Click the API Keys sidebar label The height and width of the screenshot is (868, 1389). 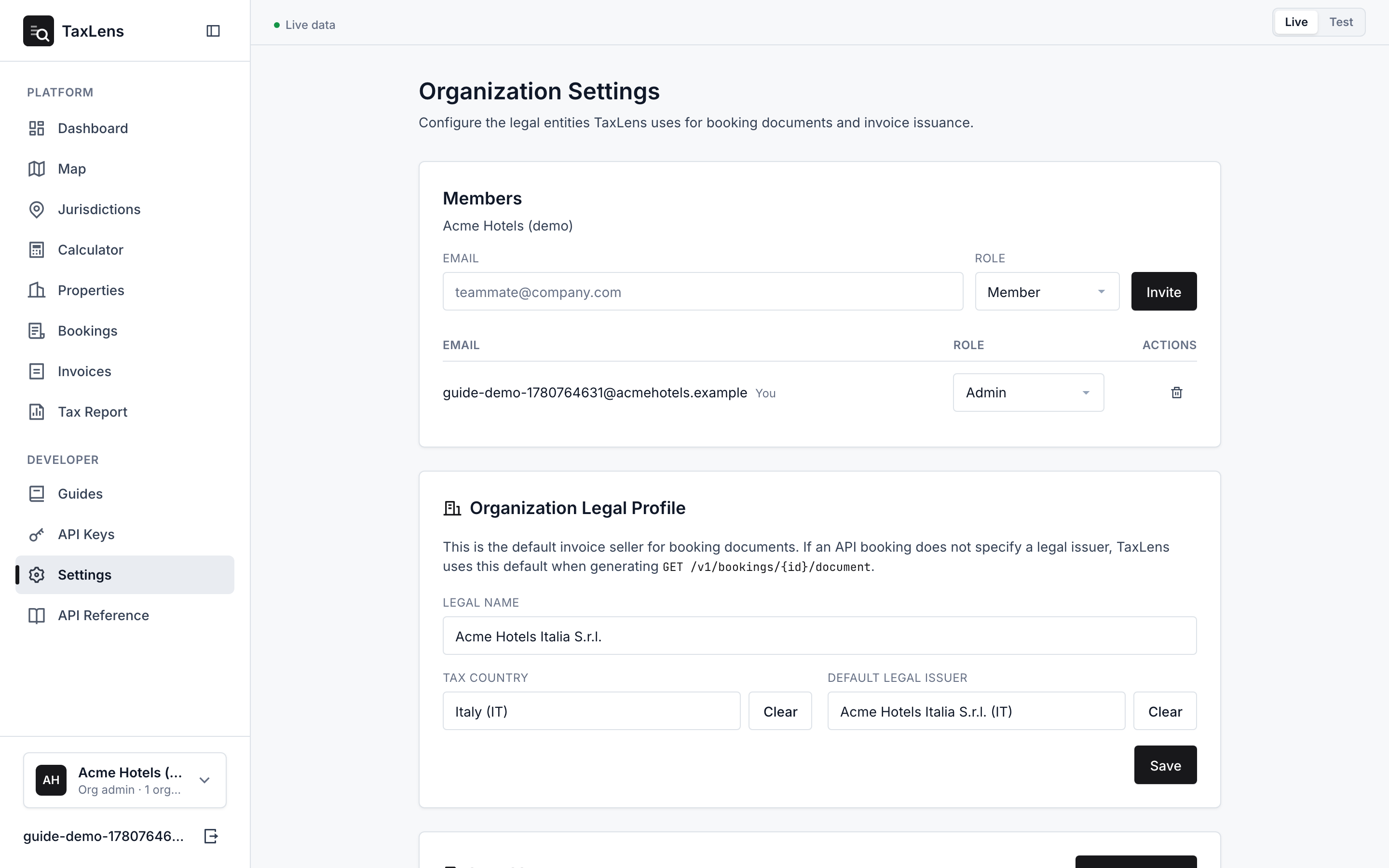tap(86, 534)
